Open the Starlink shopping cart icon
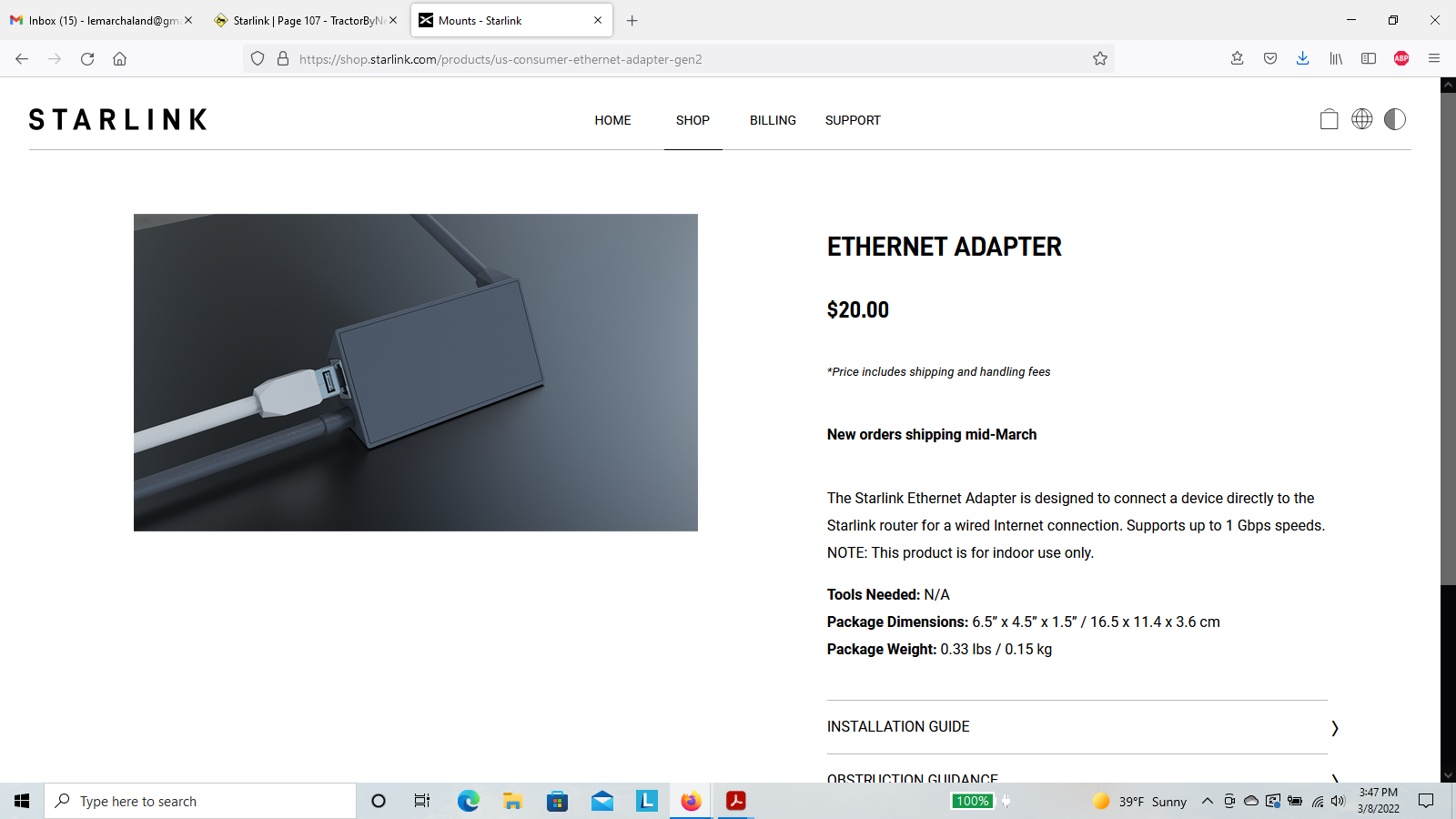 (x=1329, y=119)
